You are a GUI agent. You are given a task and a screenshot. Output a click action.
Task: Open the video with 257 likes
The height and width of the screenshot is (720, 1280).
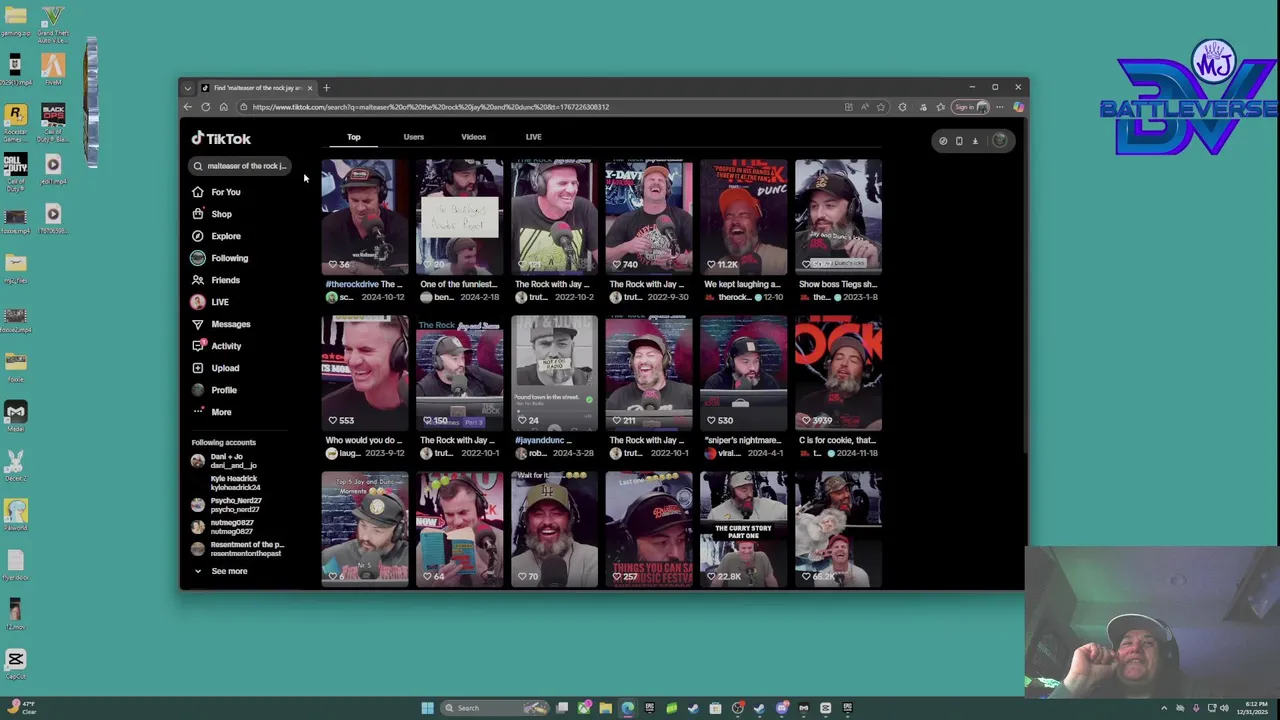649,529
